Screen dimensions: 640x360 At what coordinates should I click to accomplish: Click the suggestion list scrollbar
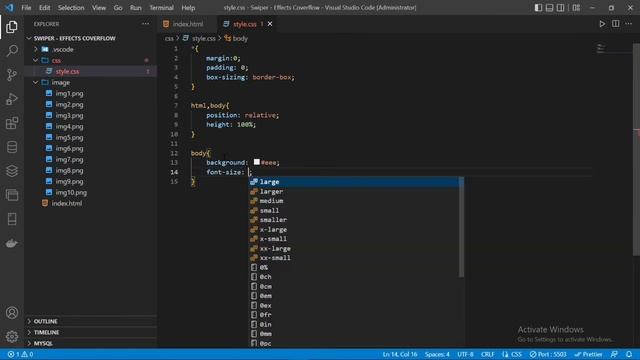click(x=461, y=227)
